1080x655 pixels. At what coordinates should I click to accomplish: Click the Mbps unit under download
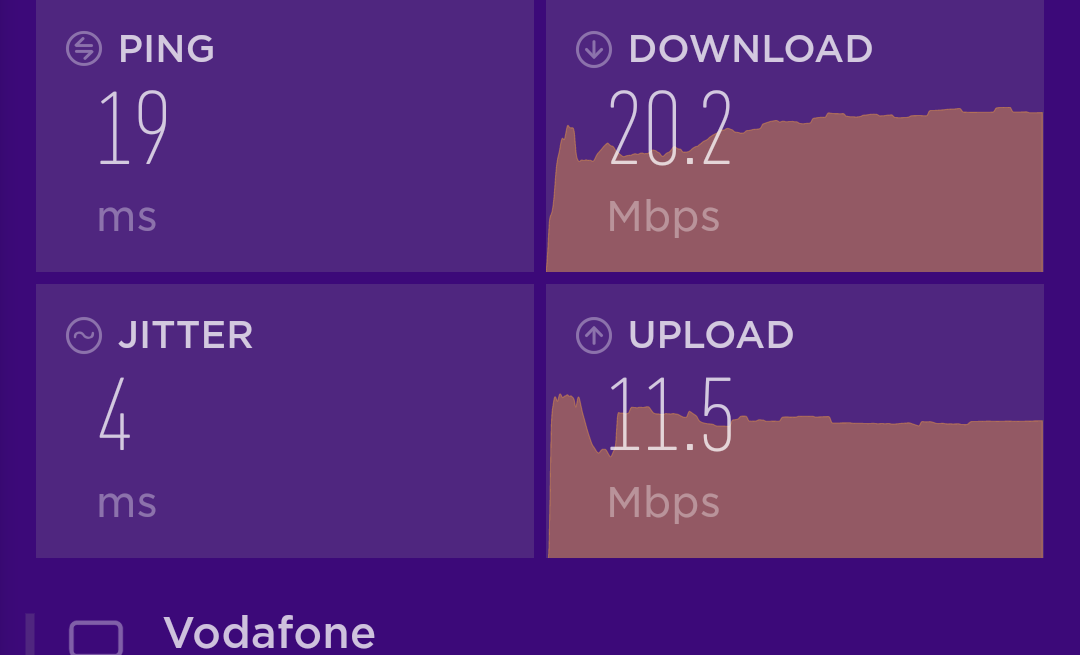coord(664,218)
